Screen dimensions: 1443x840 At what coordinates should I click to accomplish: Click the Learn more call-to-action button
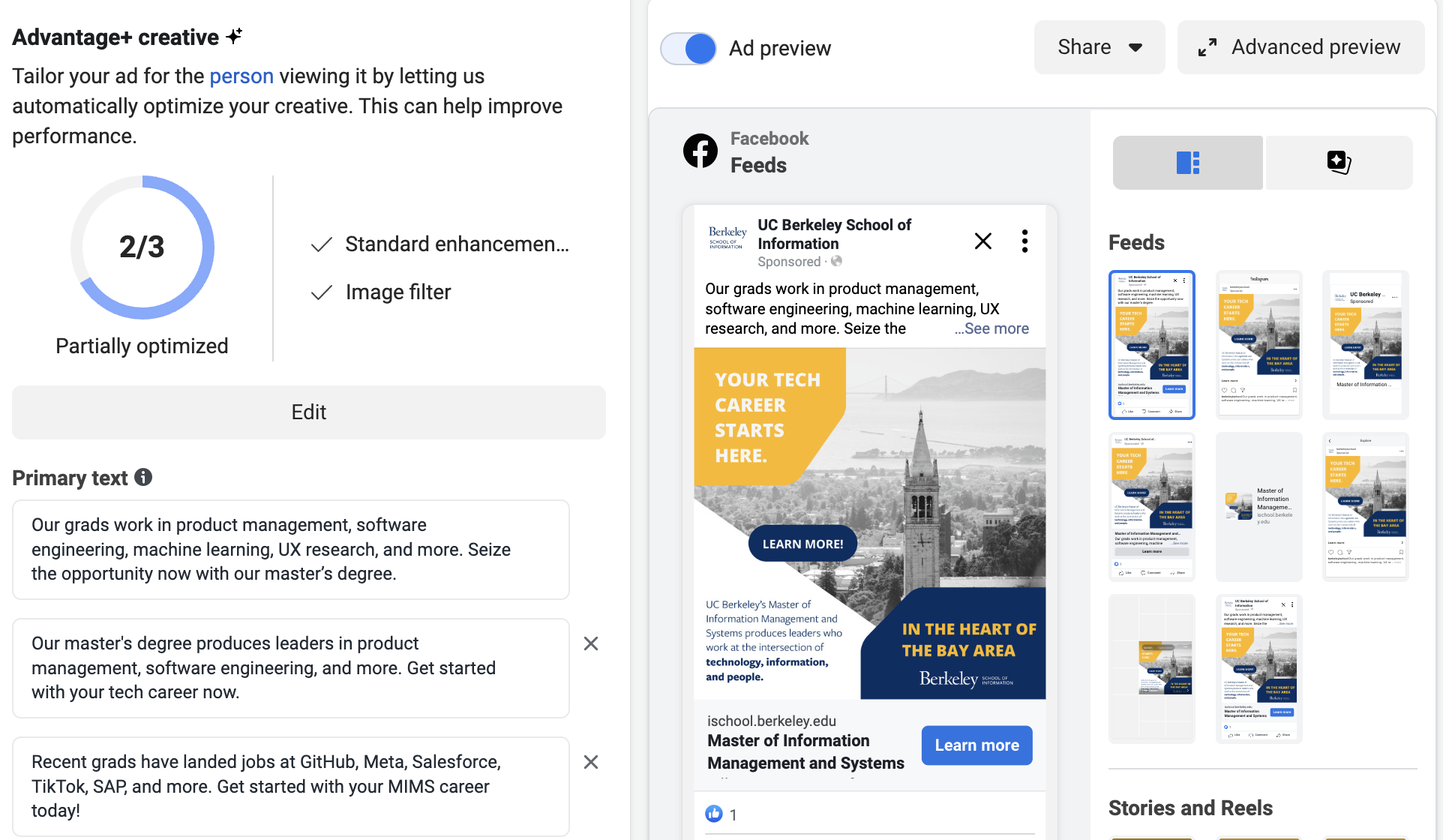pos(976,745)
